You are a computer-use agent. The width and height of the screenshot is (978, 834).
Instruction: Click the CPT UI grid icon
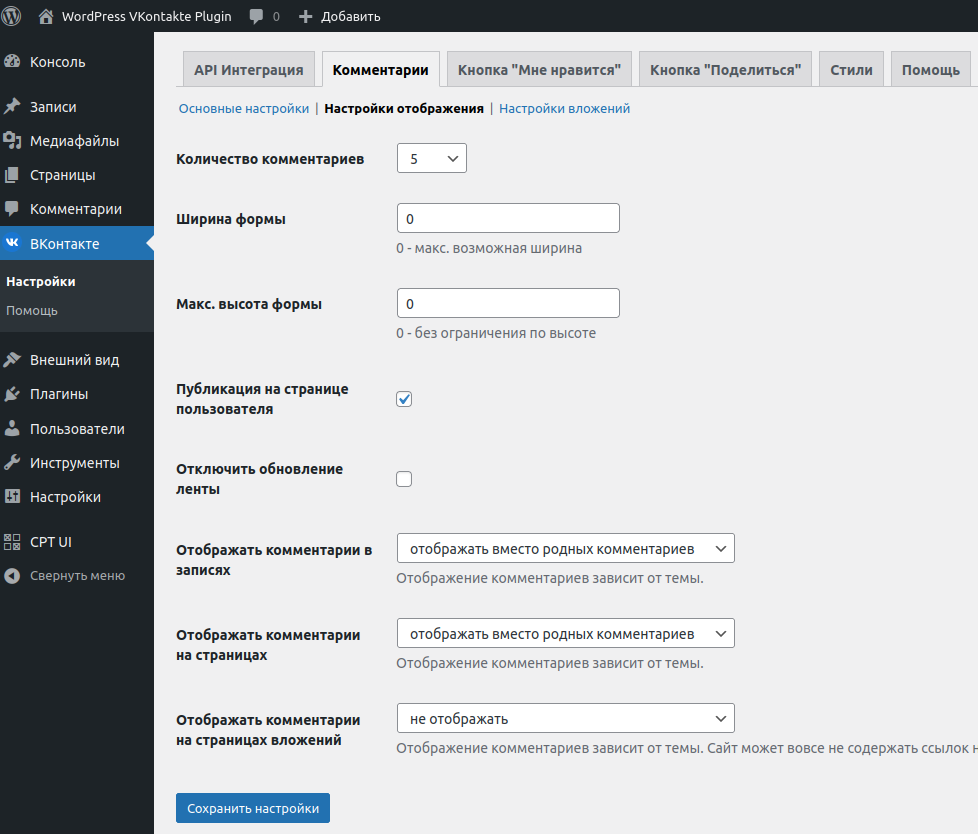(12, 541)
